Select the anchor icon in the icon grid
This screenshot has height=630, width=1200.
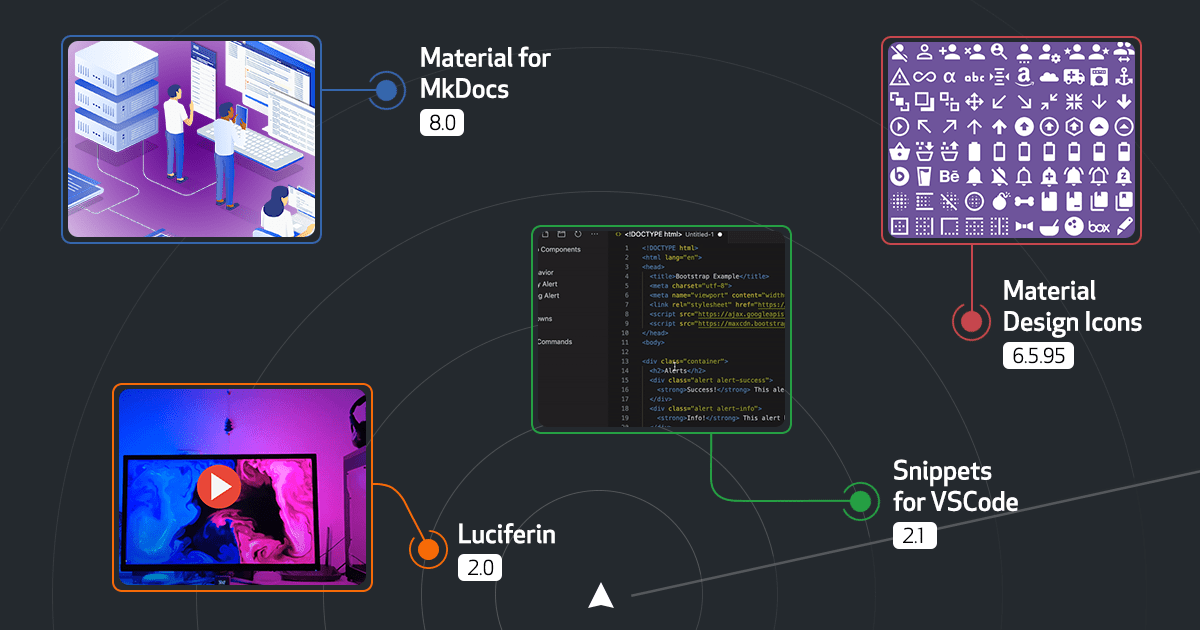click(1125, 78)
